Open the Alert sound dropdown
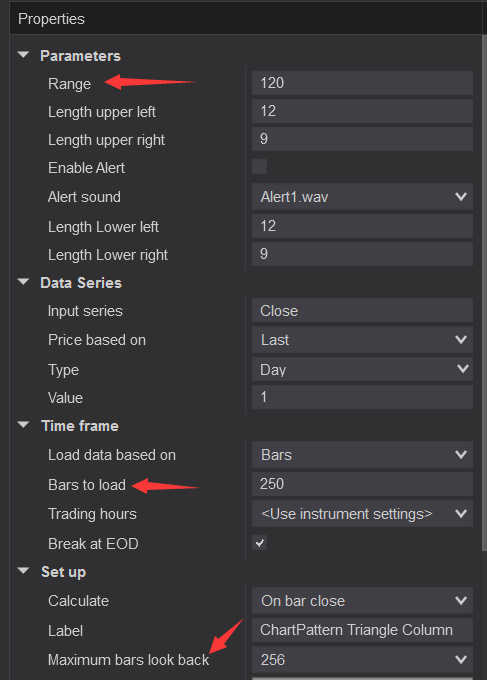Viewport: 487px width, 680px height. coord(362,197)
